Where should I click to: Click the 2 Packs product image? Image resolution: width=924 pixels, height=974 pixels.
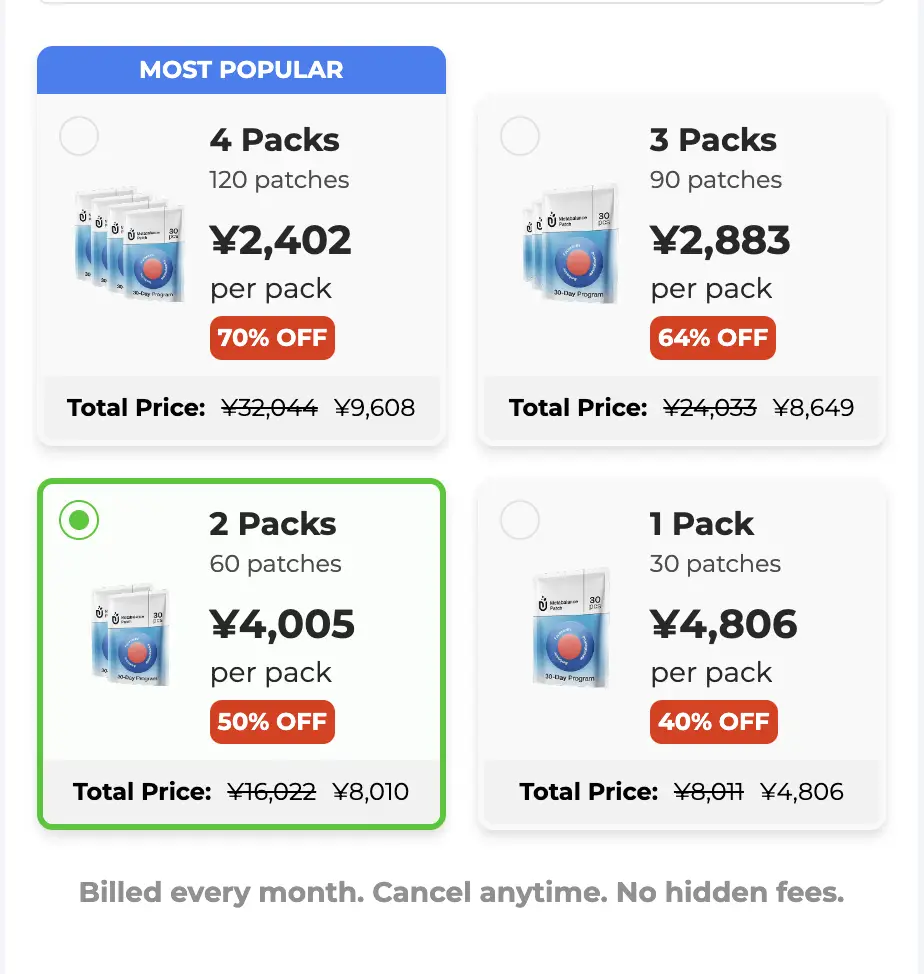pos(131,634)
